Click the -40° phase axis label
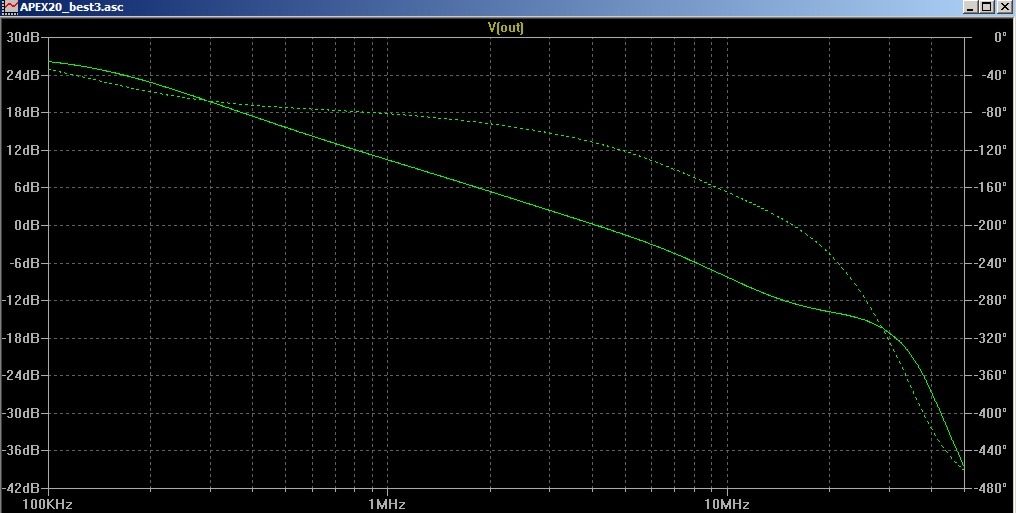The height and width of the screenshot is (513, 1016). pyautogui.click(x=993, y=75)
